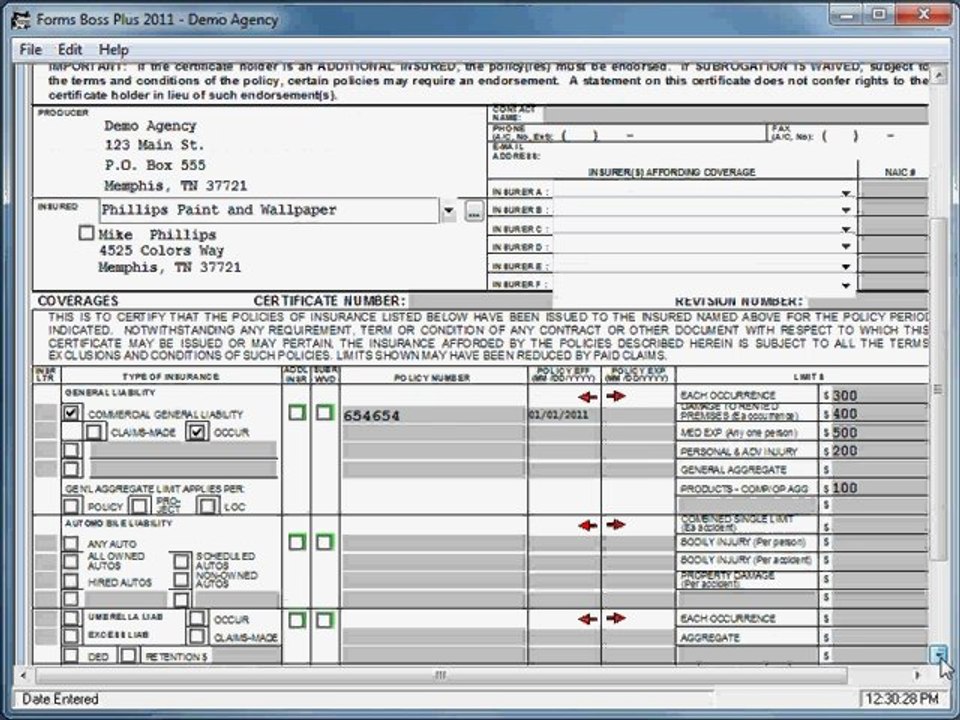Toggle Automobile Liability SUBR WVD green box

click(x=324, y=542)
